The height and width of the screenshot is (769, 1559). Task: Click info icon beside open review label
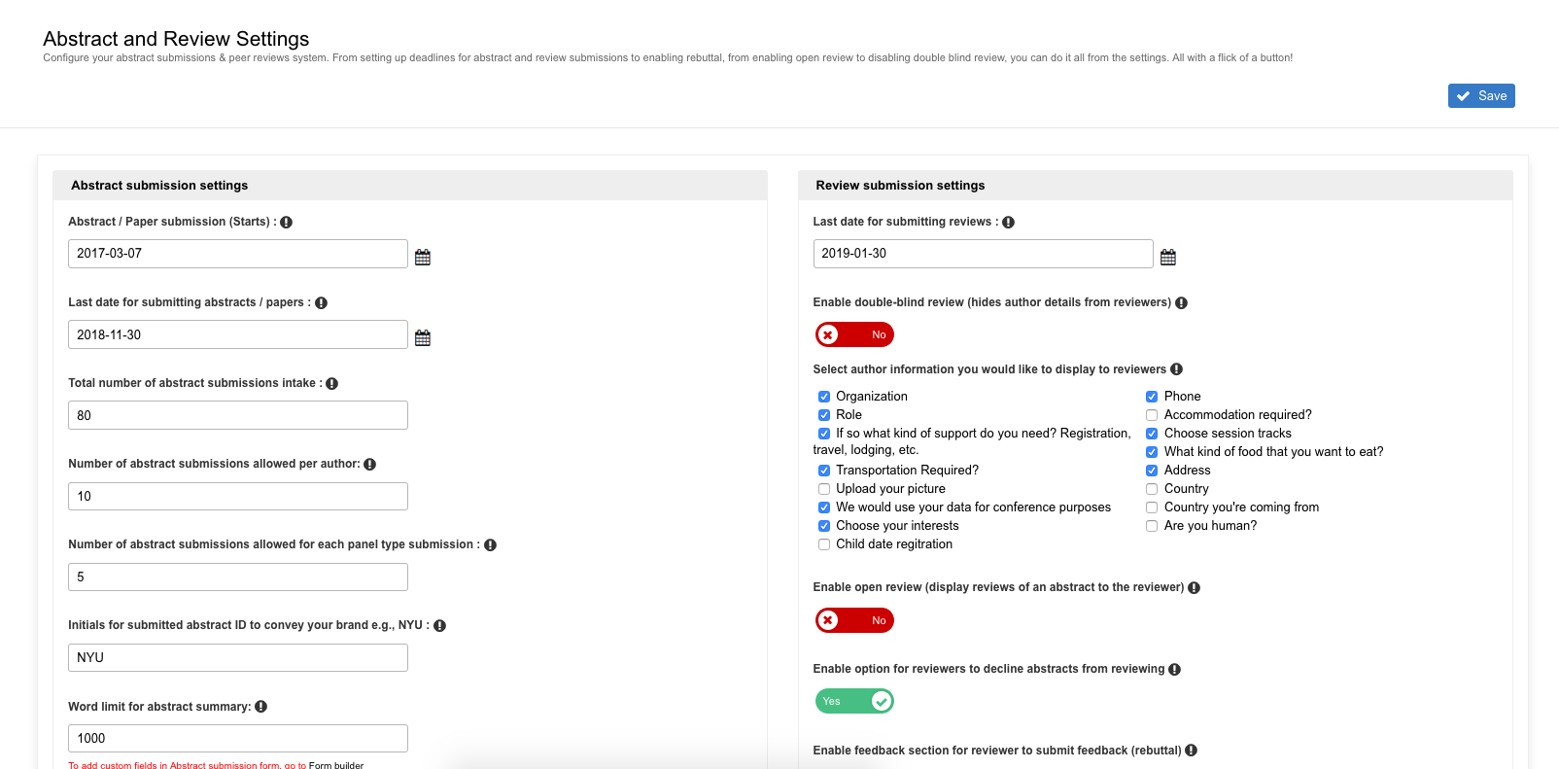(1194, 588)
